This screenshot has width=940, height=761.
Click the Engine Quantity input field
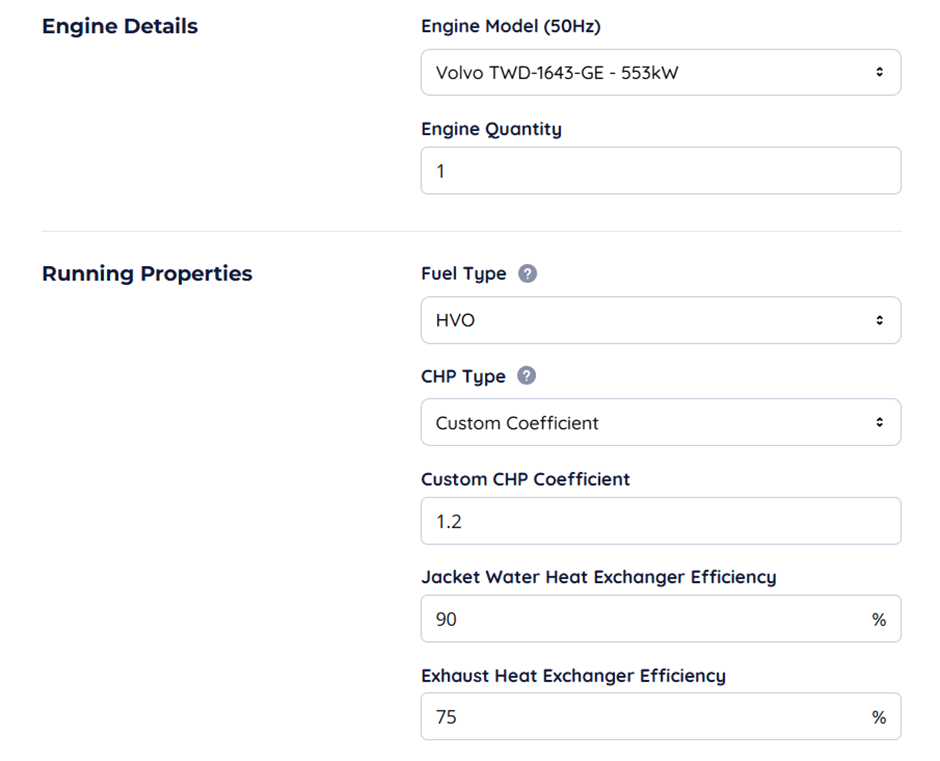(x=660, y=170)
